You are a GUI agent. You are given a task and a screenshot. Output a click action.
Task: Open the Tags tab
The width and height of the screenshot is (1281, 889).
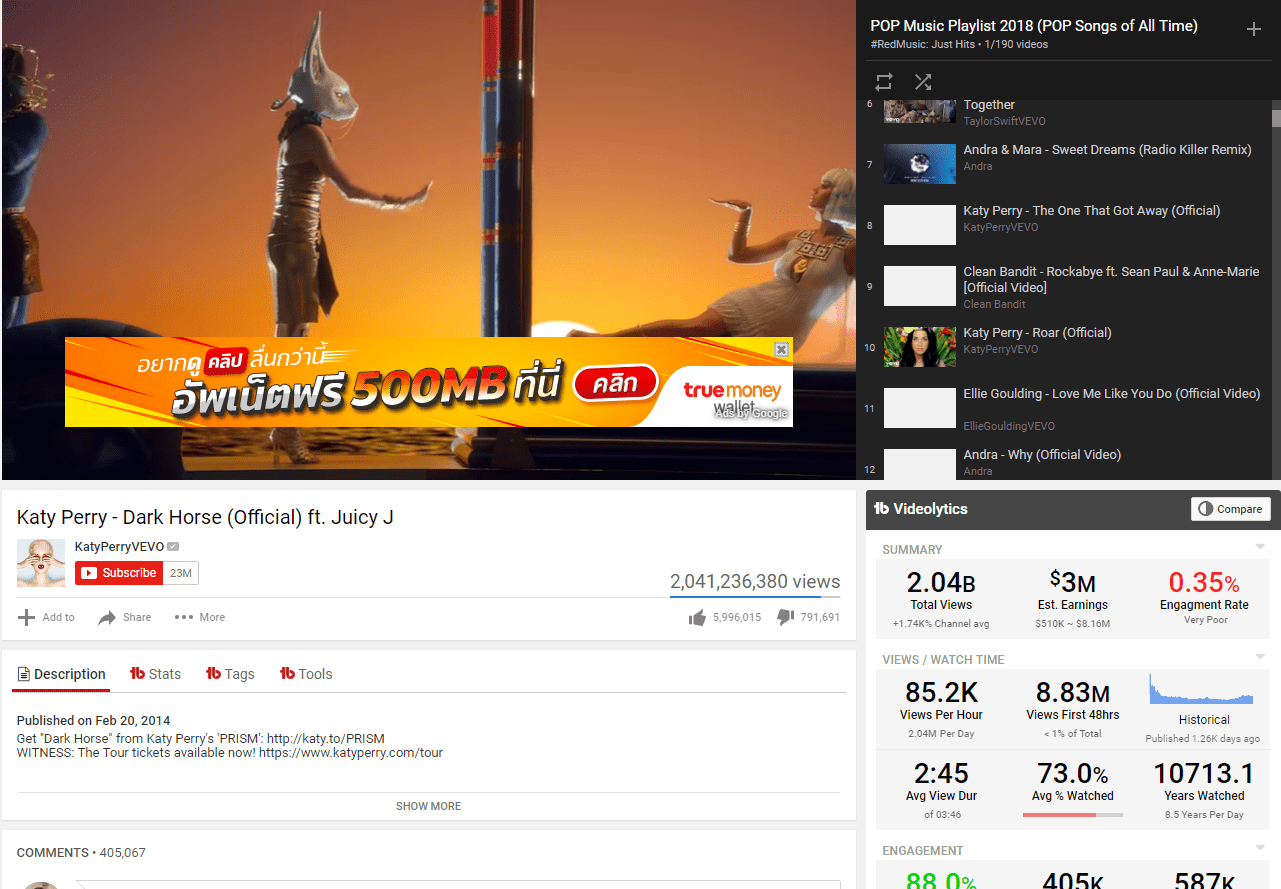[230, 674]
